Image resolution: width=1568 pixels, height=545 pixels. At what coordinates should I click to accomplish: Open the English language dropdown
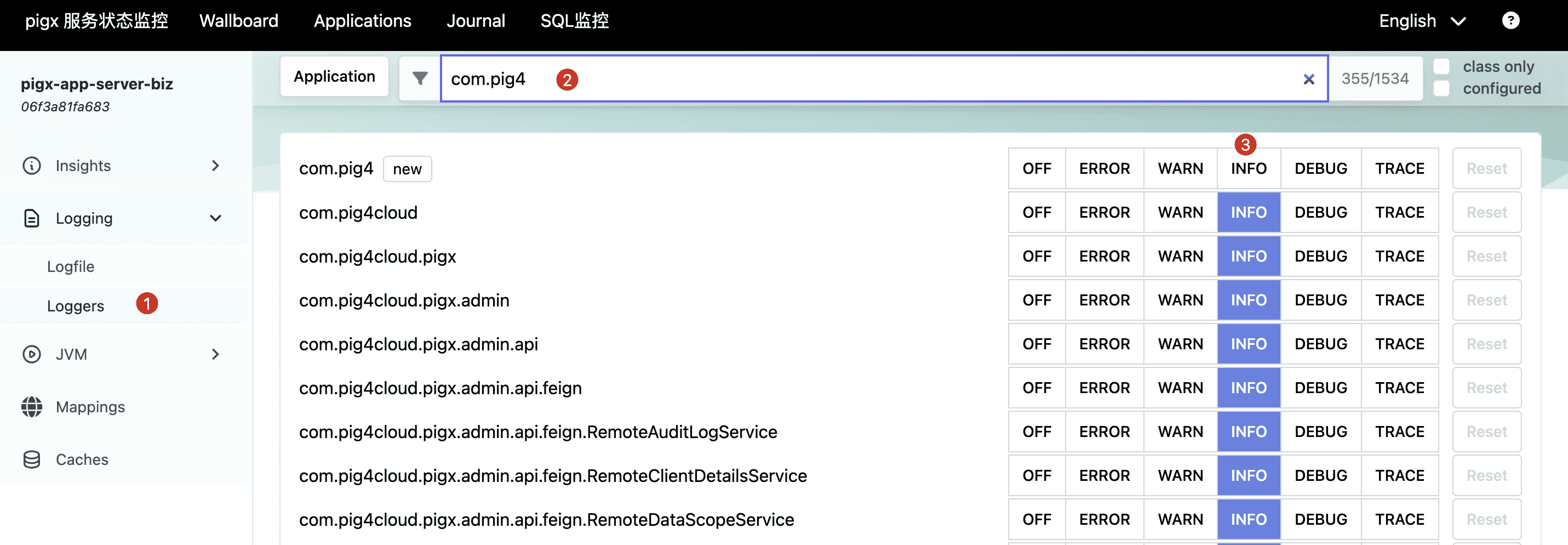[1421, 21]
